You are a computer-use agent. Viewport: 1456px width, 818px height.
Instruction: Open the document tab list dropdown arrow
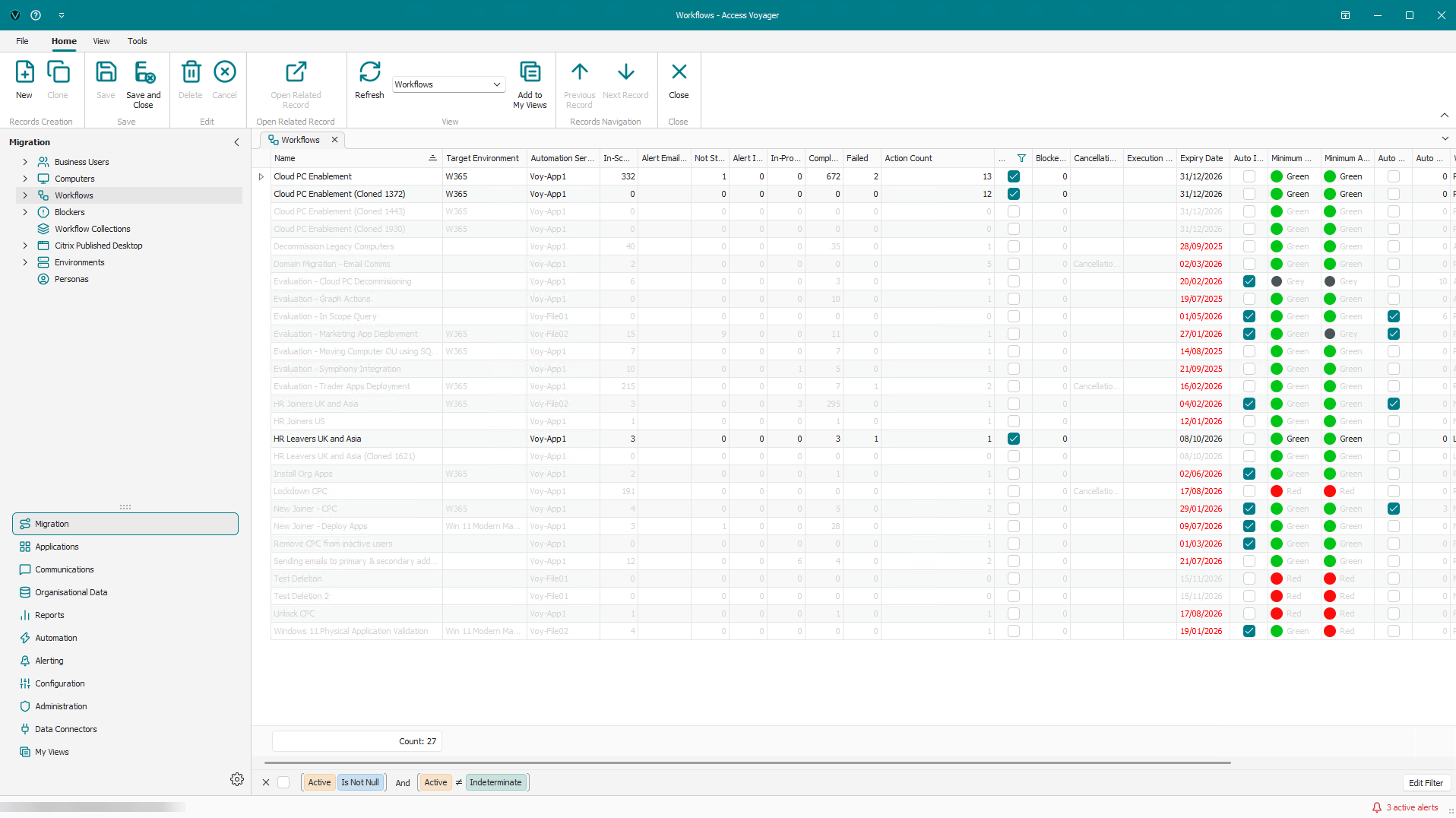point(1445,138)
